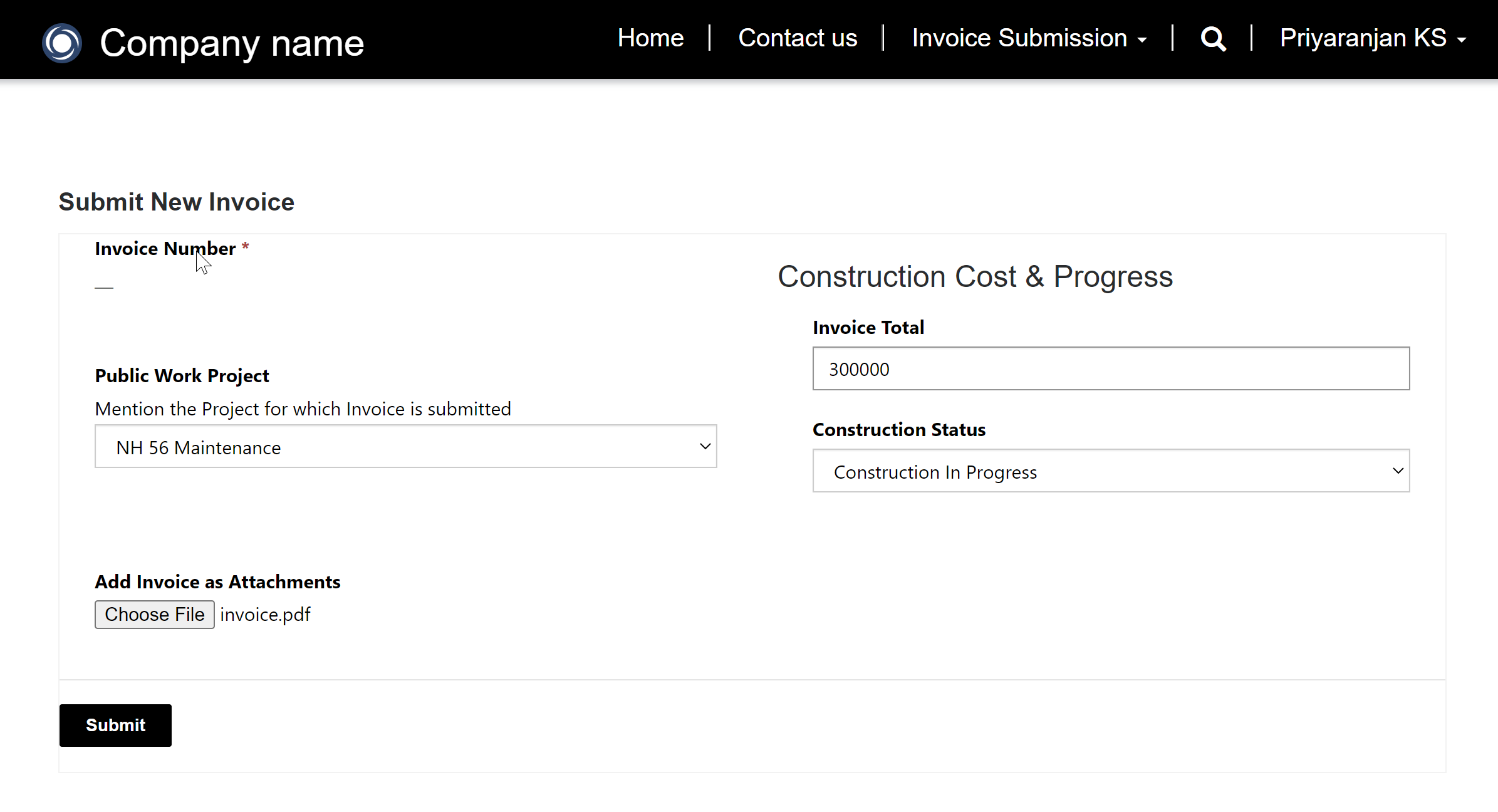Click the Submit New Invoice heading
This screenshot has width=1498, height=812.
pyautogui.click(x=176, y=202)
